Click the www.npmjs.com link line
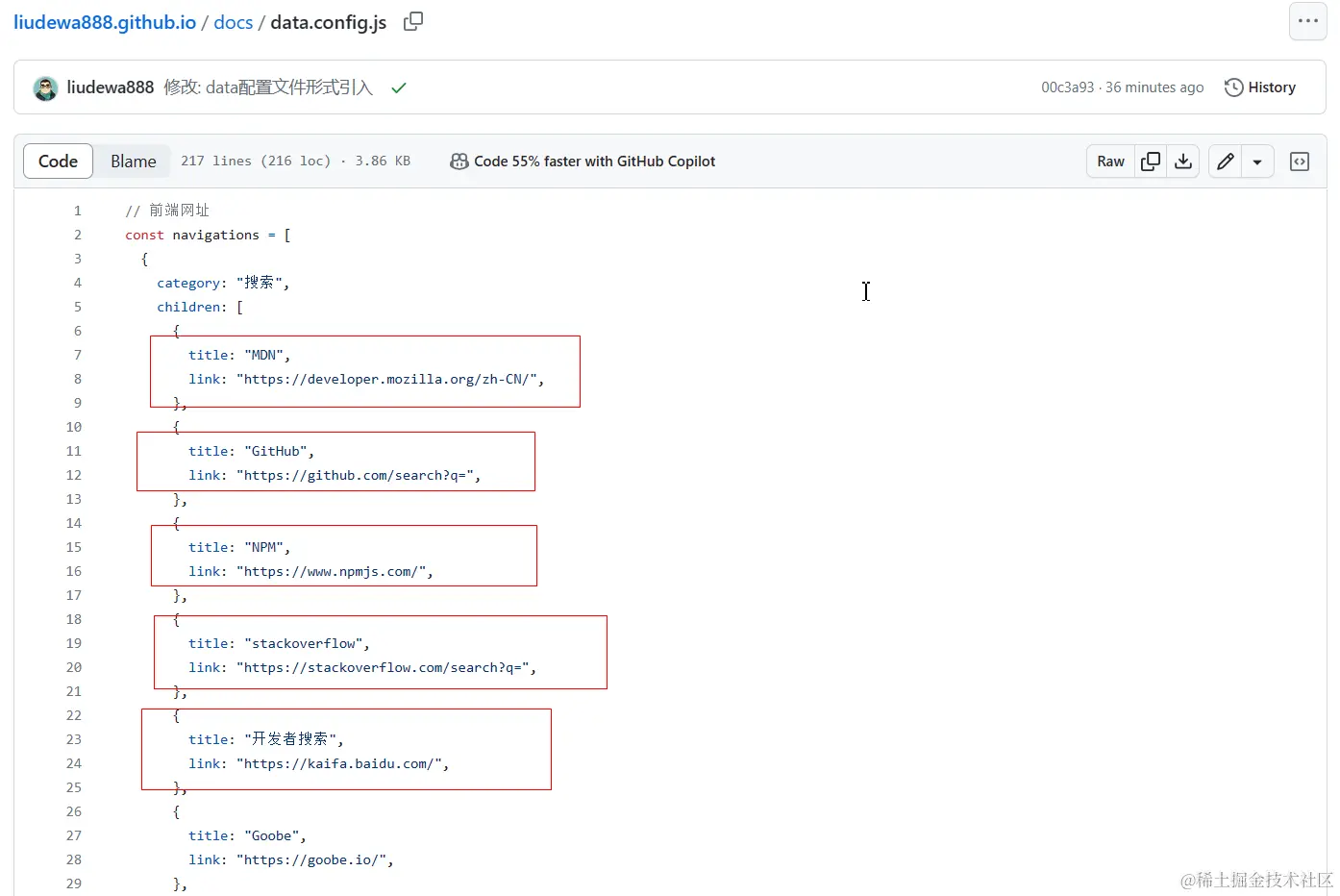The image size is (1340, 896). 310,571
